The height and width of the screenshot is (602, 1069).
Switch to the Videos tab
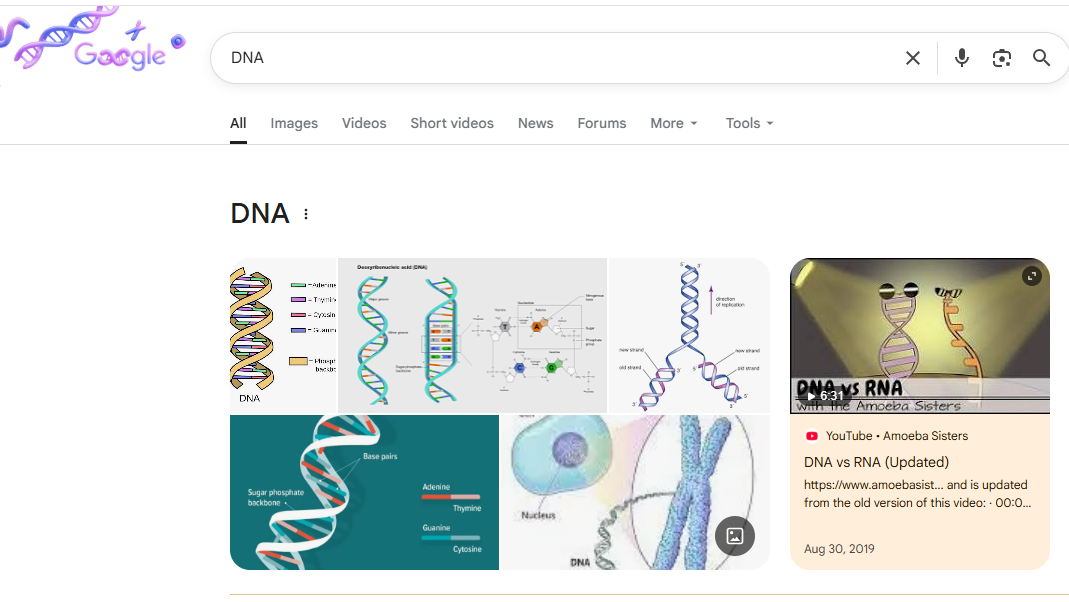364,123
